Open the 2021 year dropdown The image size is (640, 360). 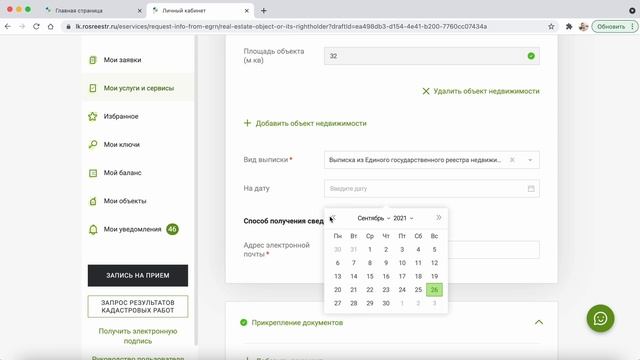(x=403, y=218)
